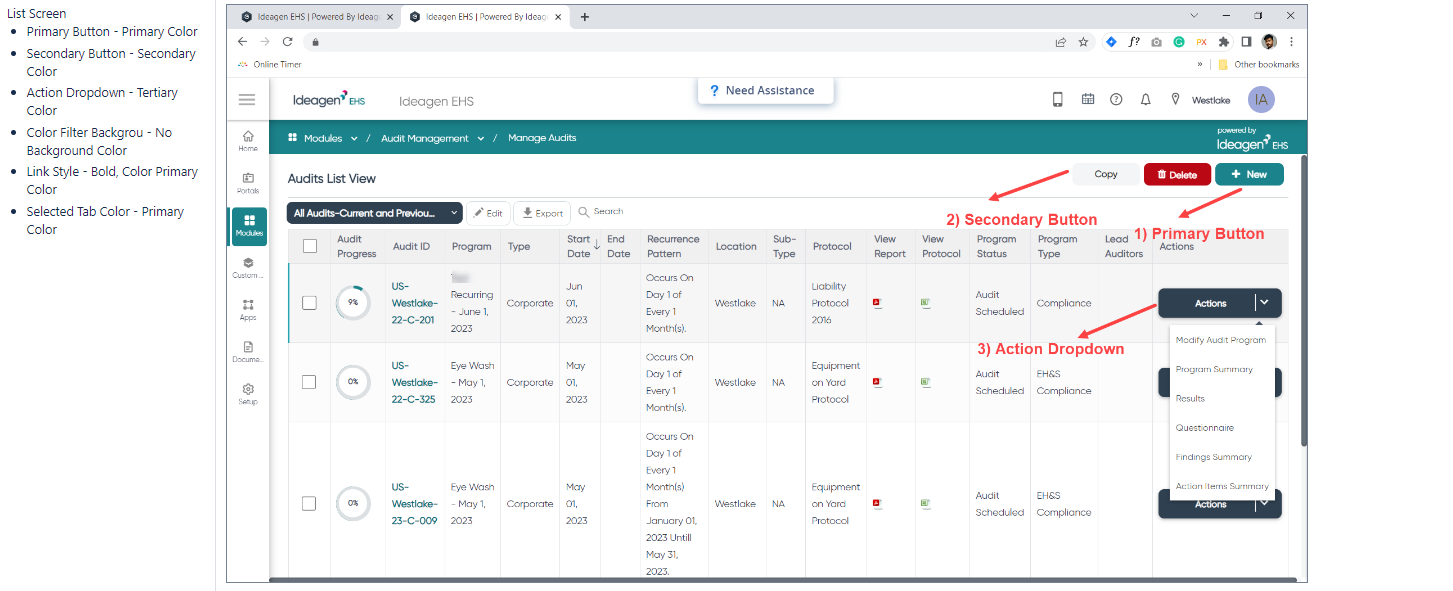Open PDF report for US-Westlake-22-C-201
Screen dimensions: 1453x591
pos(877,302)
